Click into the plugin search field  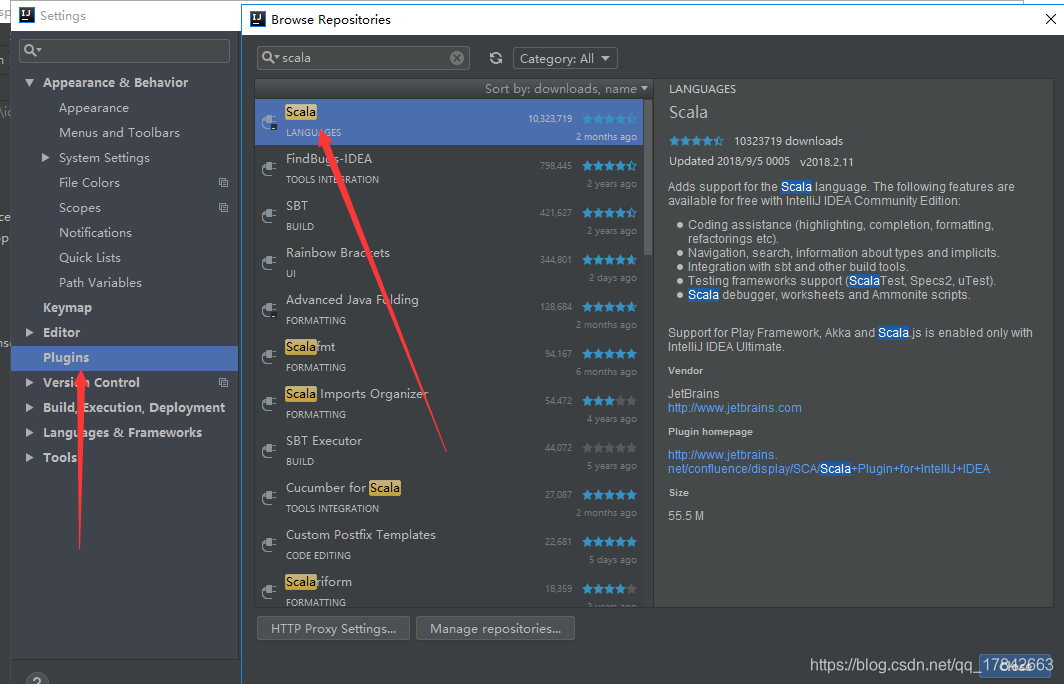coord(363,58)
